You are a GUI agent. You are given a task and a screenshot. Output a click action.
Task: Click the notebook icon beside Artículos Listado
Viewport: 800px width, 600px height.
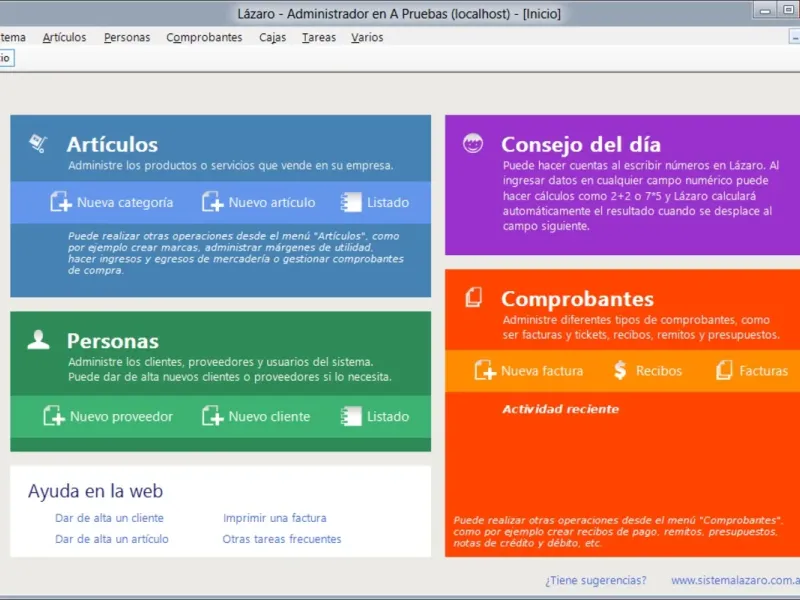click(351, 202)
